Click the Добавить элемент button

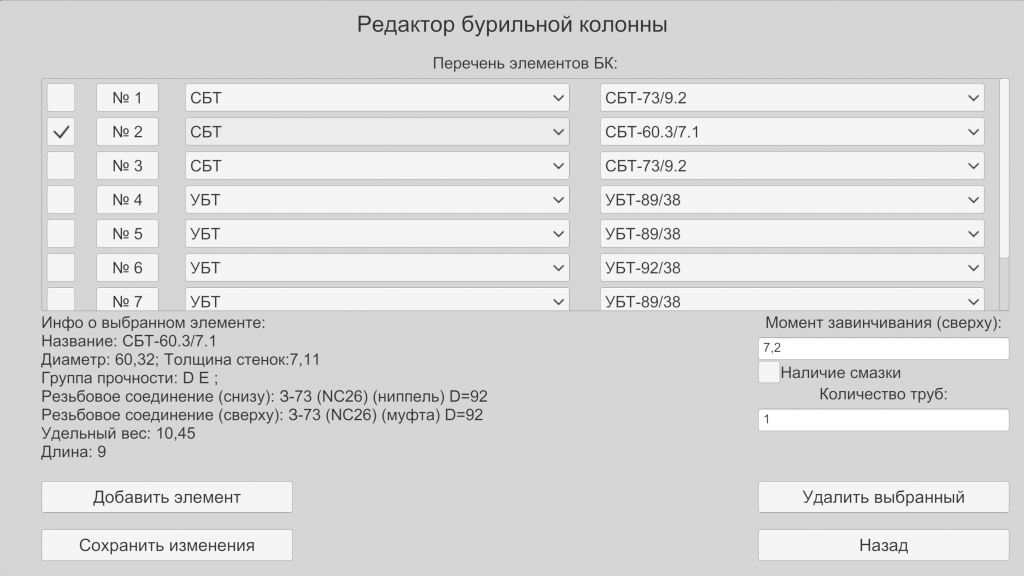[x=167, y=497]
